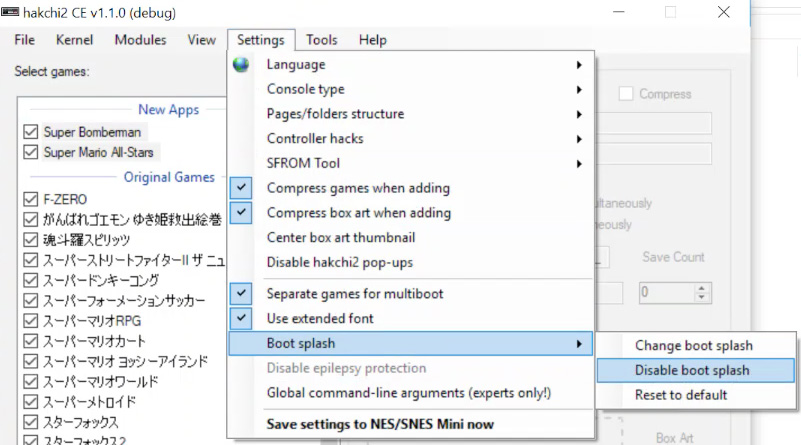Expand the Console type submenu
Viewport: 801px width, 445px height.
[x=411, y=89]
